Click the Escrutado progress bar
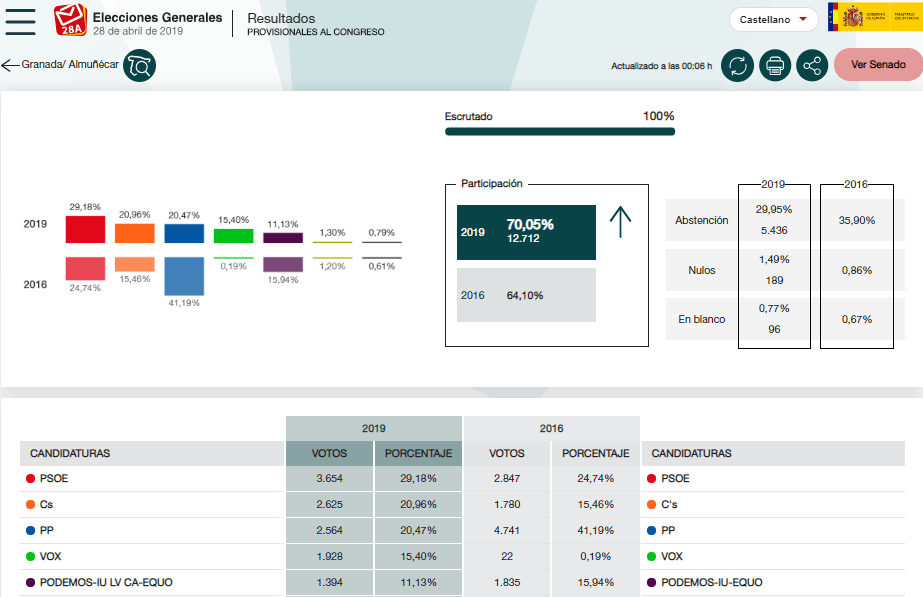Image resolution: width=923 pixels, height=597 pixels. (559, 131)
